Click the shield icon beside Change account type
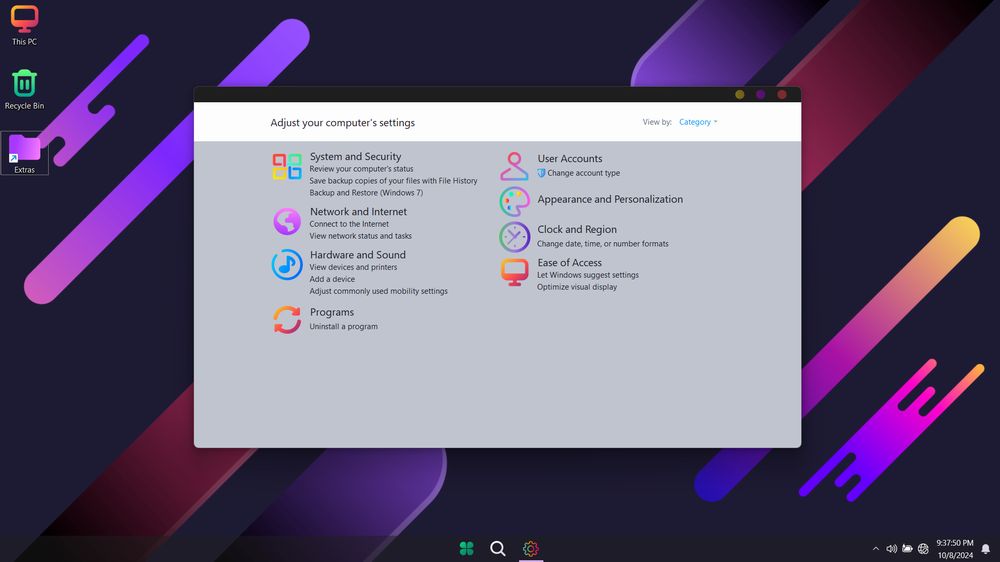 pyautogui.click(x=541, y=173)
